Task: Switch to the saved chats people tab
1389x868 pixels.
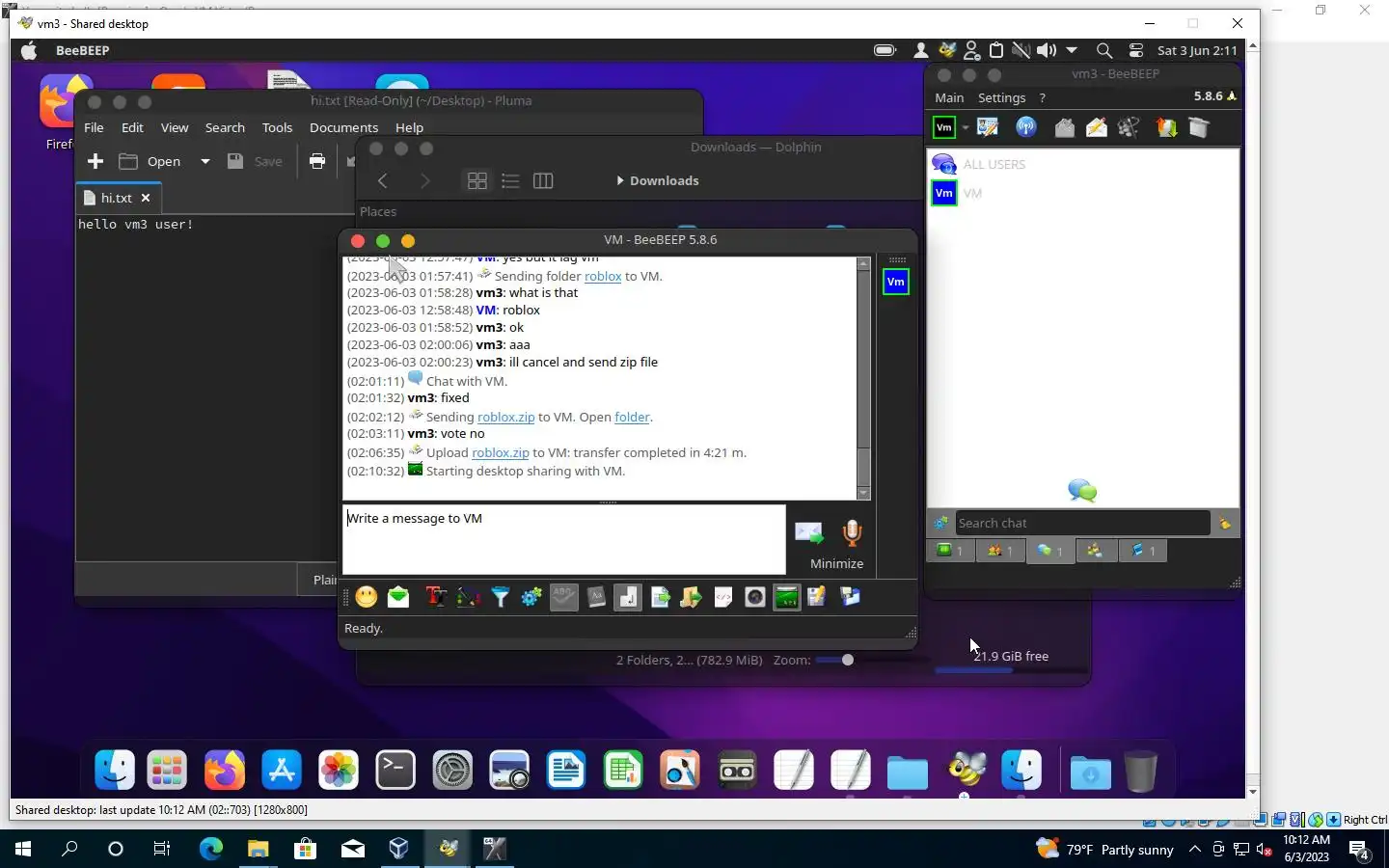Action: click(x=1095, y=551)
